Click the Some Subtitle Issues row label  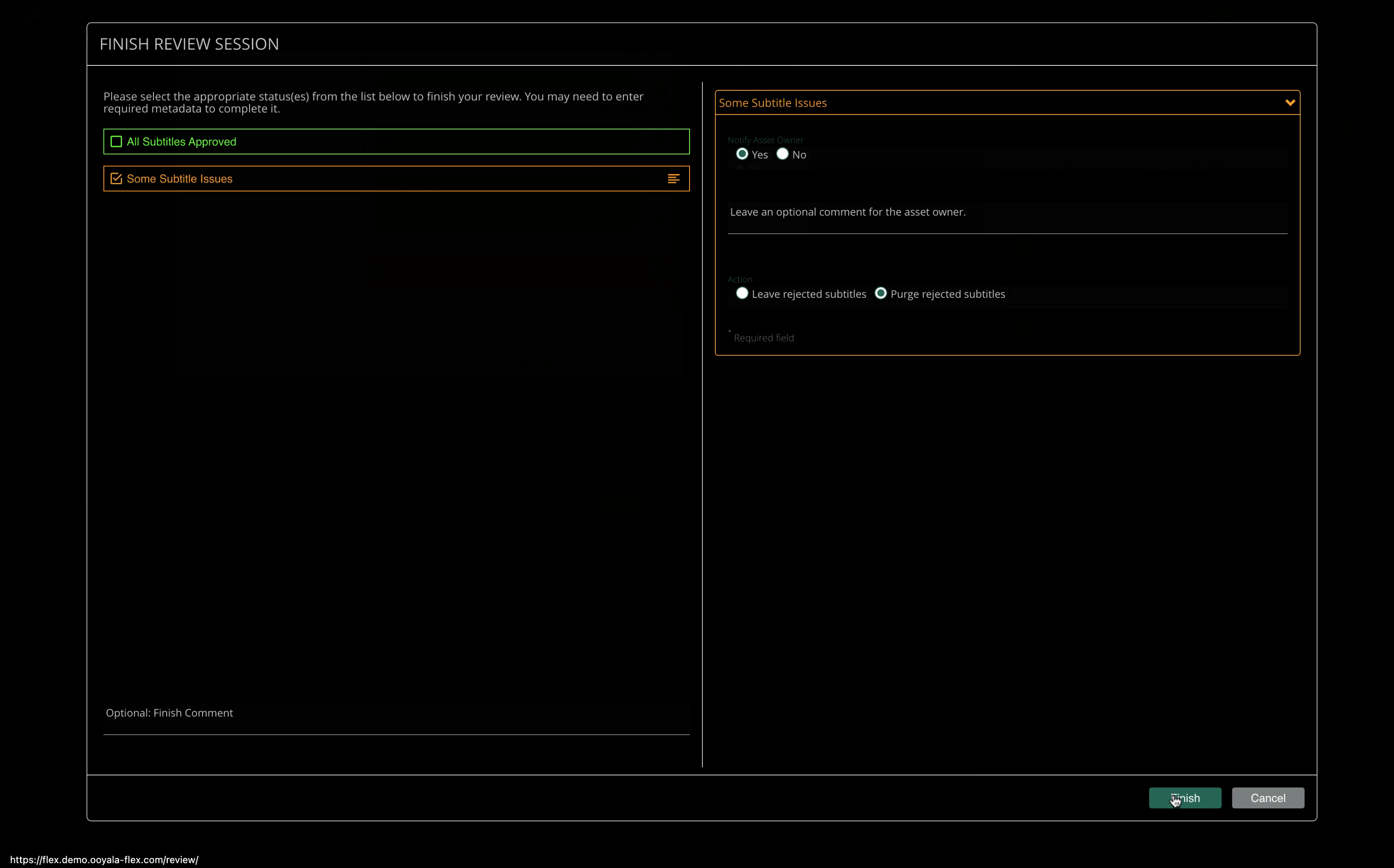tap(179, 179)
